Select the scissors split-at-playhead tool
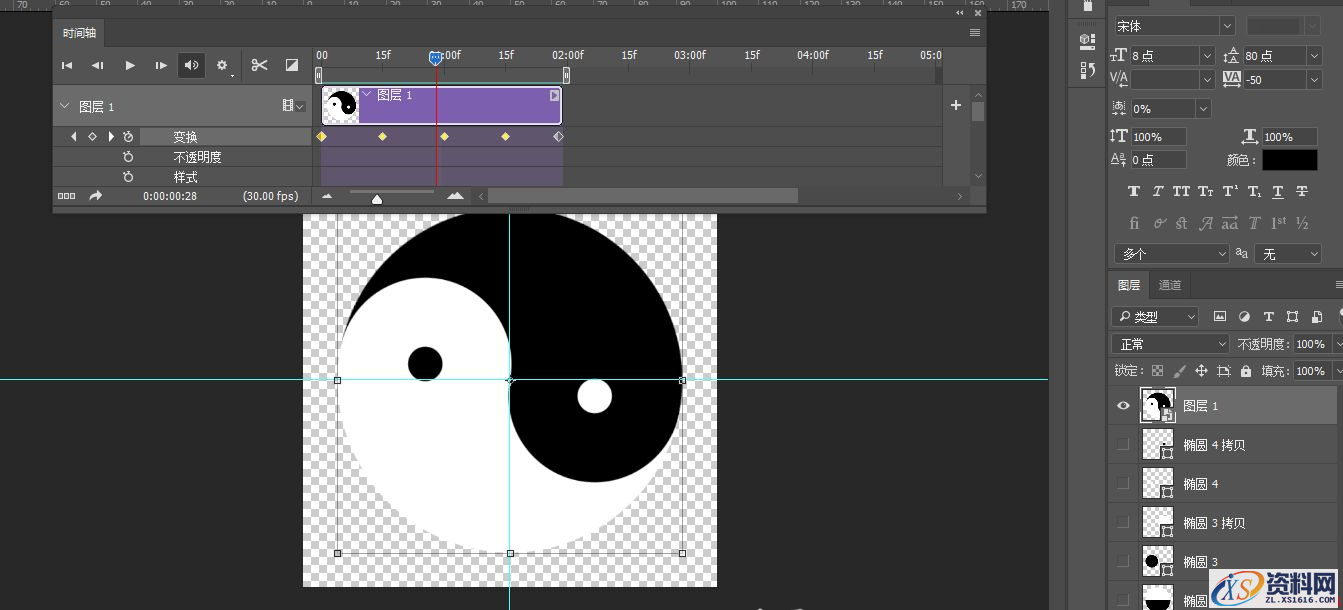Image resolution: width=1343 pixels, height=610 pixels. (x=259, y=65)
